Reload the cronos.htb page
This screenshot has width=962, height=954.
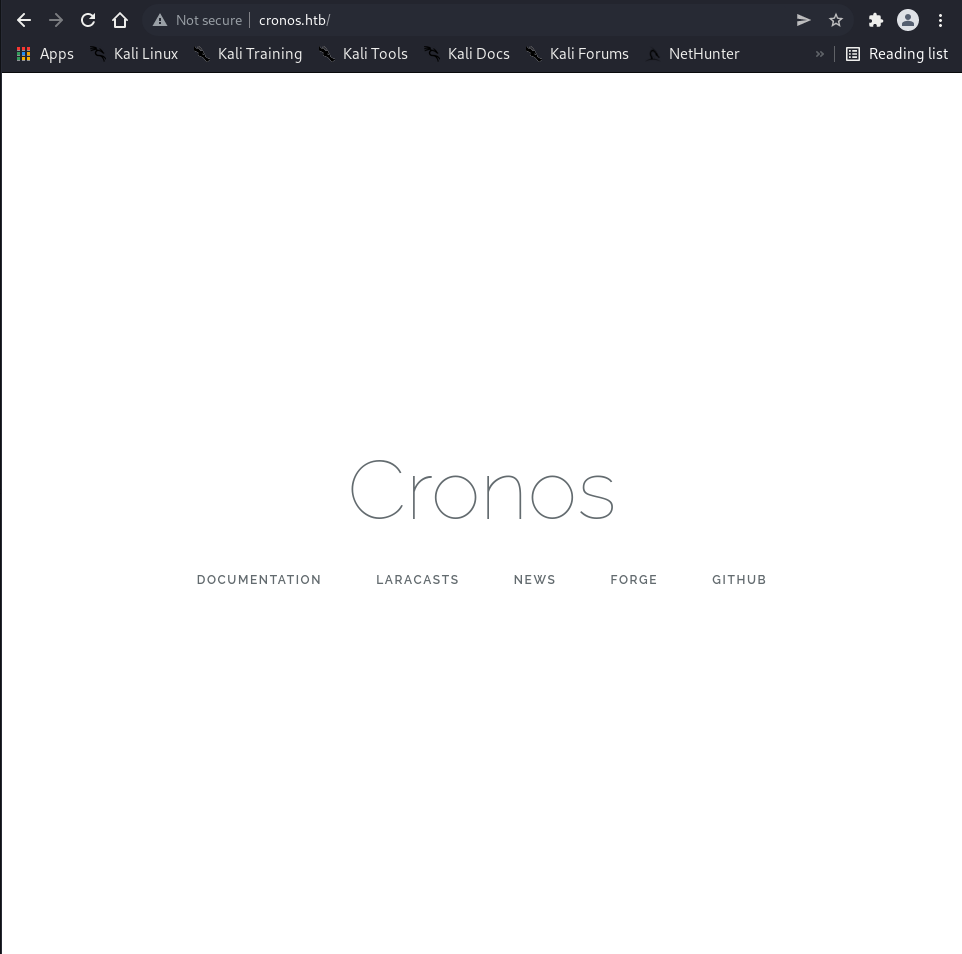(x=88, y=20)
